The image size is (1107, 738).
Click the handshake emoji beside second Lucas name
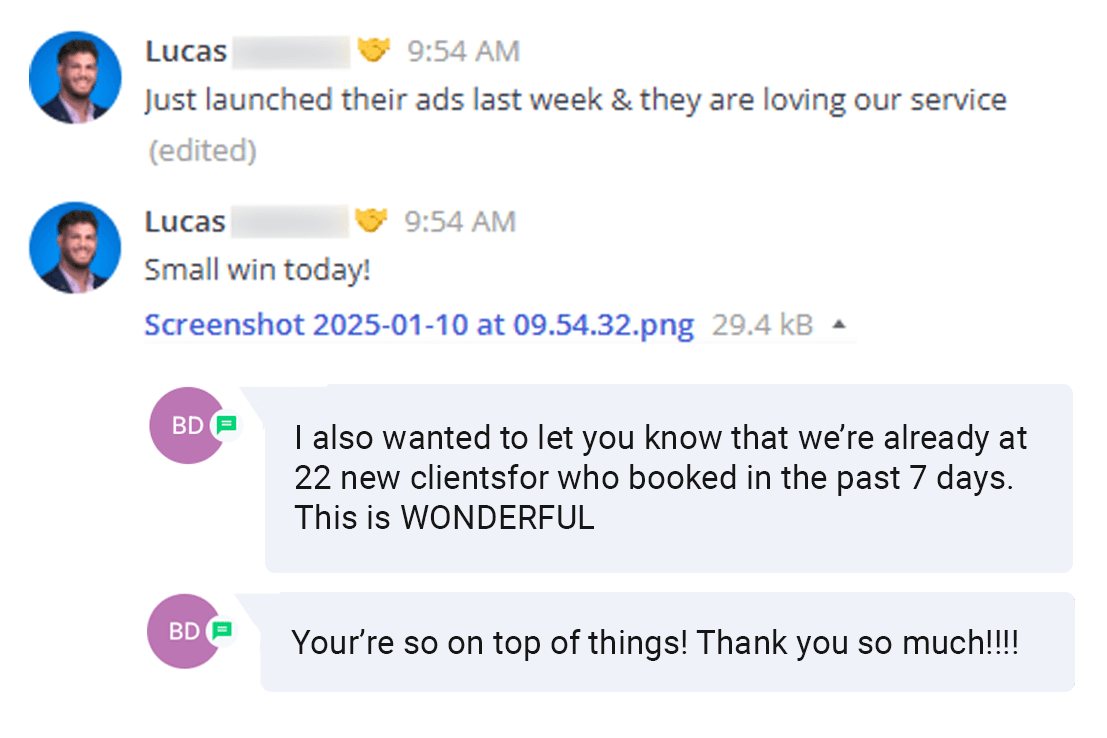point(371,220)
